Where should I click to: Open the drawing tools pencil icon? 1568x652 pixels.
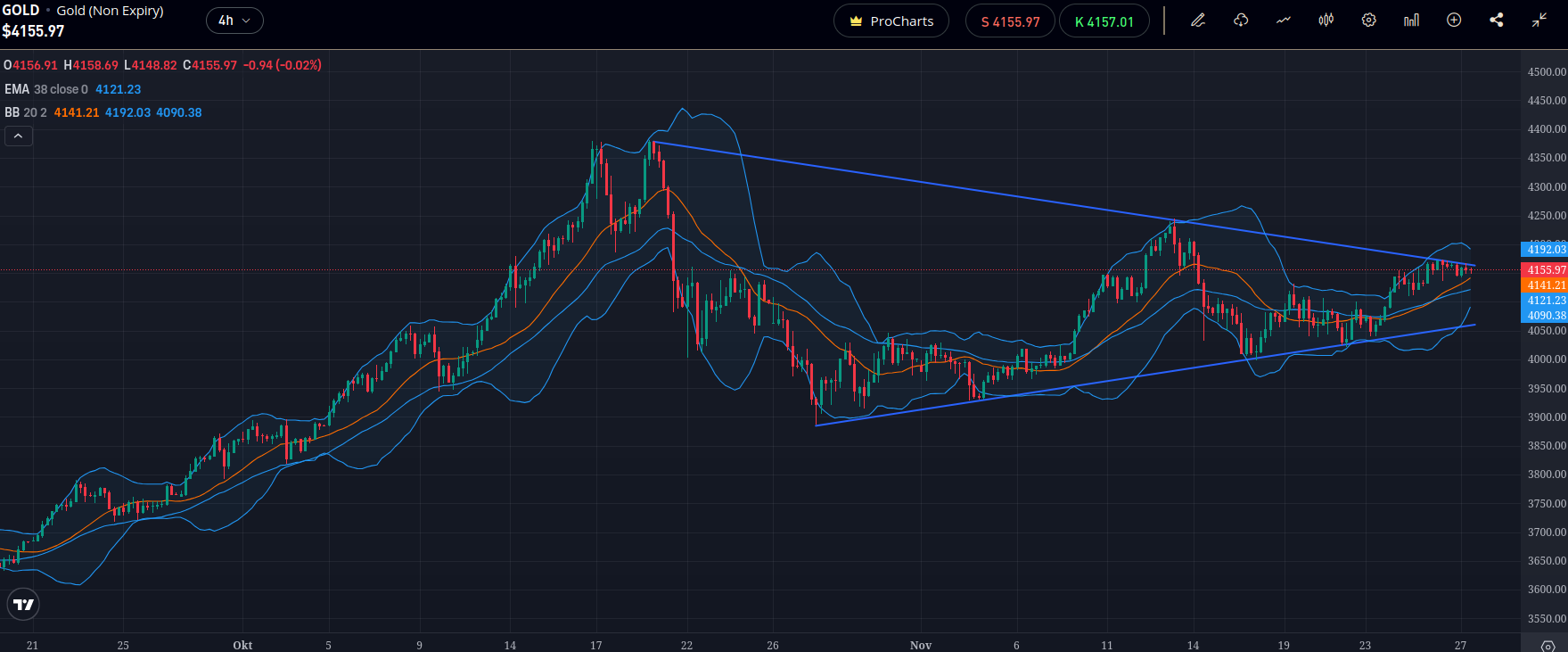(1198, 21)
